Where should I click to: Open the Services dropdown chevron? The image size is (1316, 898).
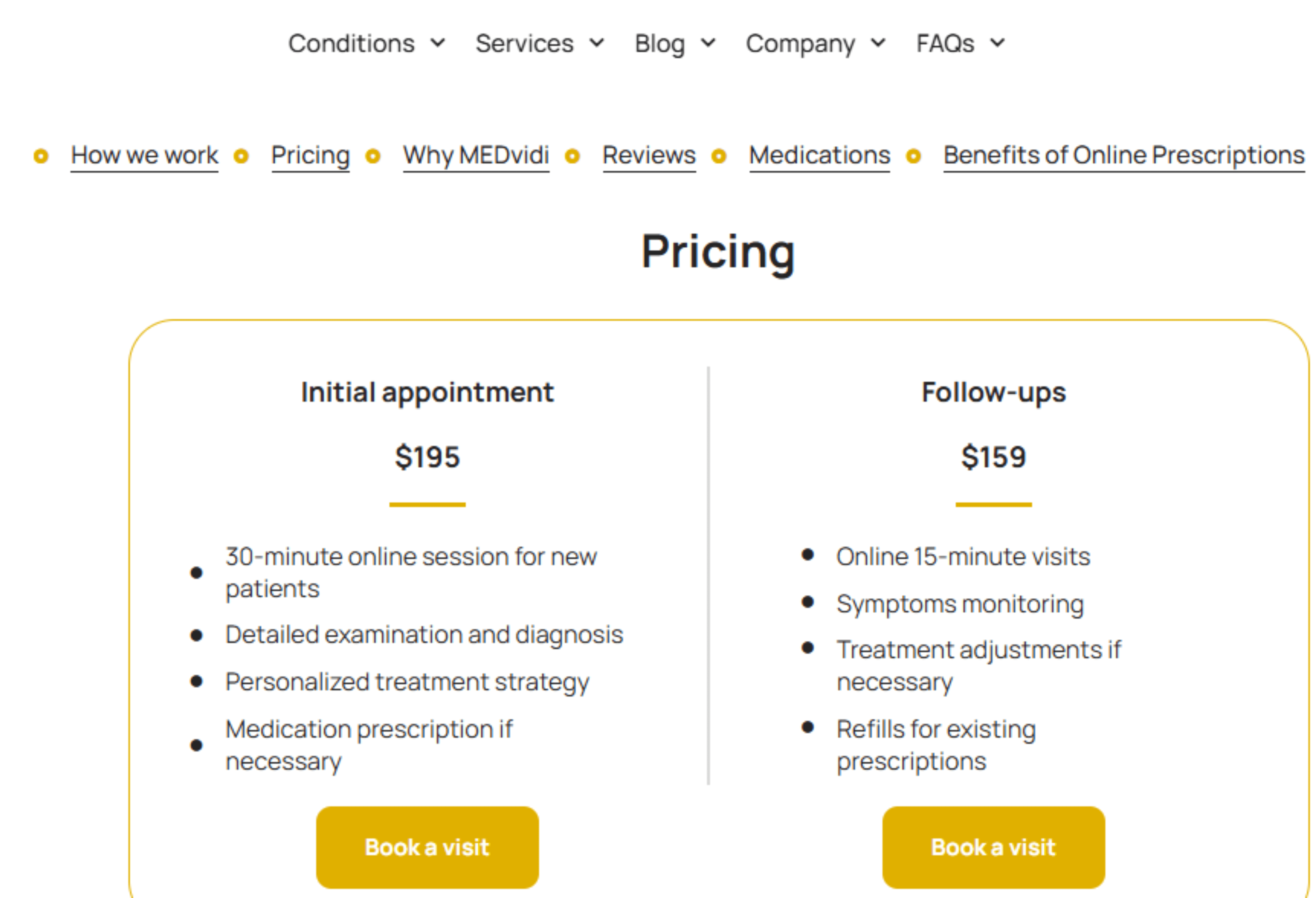coord(597,43)
